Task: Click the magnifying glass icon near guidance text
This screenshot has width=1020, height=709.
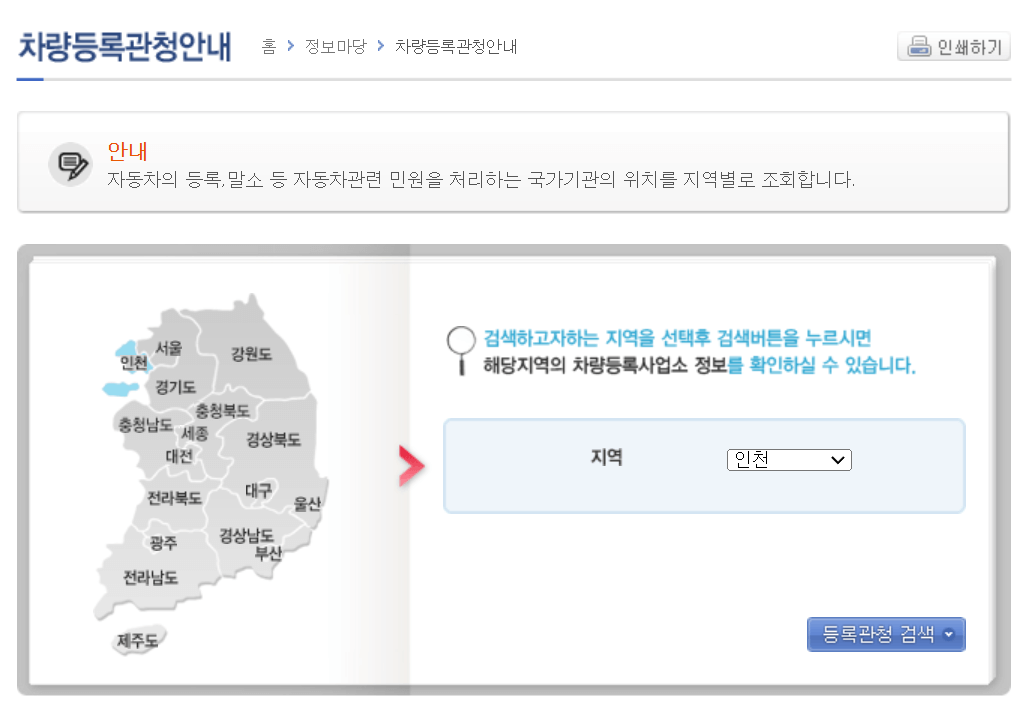Action: [x=460, y=340]
